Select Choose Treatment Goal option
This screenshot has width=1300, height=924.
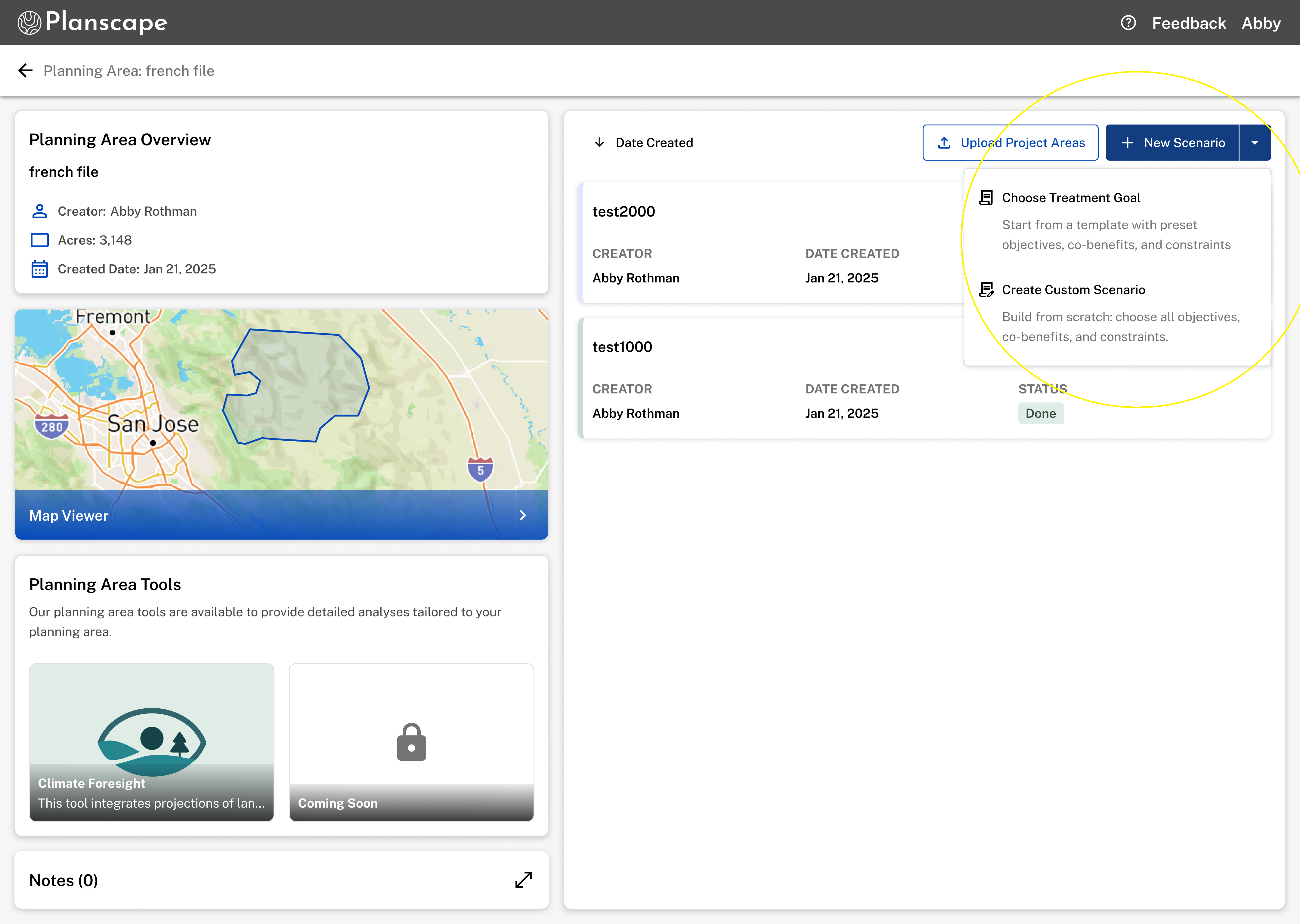point(1071,198)
